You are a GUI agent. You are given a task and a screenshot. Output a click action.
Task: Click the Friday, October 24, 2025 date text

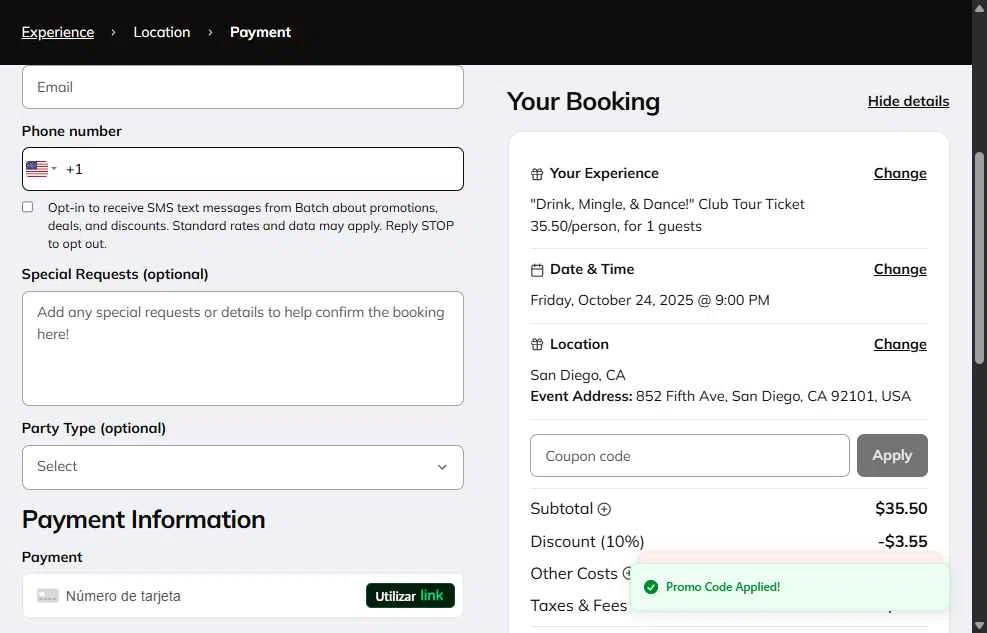click(x=650, y=300)
